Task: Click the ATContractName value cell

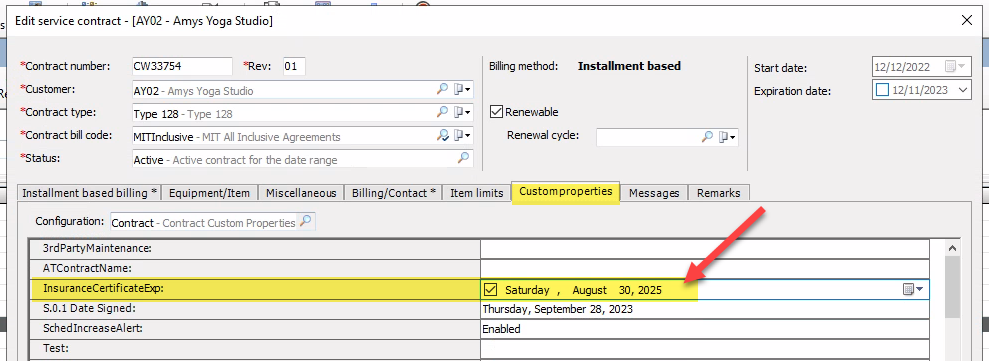Action: coord(705,269)
